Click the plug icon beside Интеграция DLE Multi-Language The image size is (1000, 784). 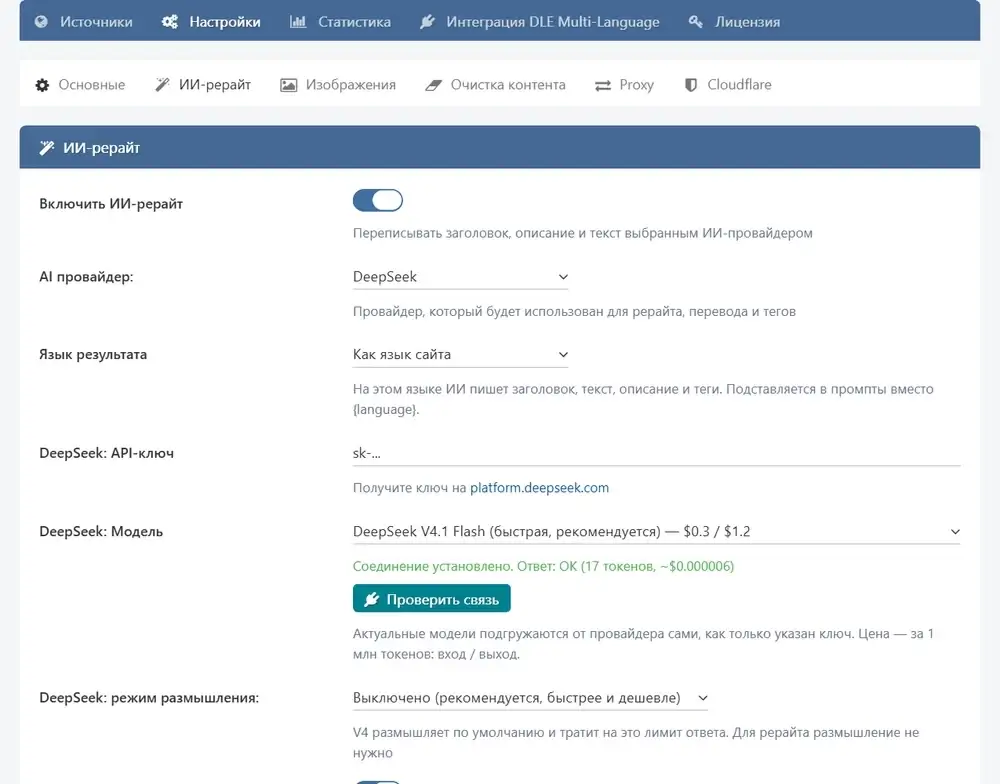[x=427, y=22]
